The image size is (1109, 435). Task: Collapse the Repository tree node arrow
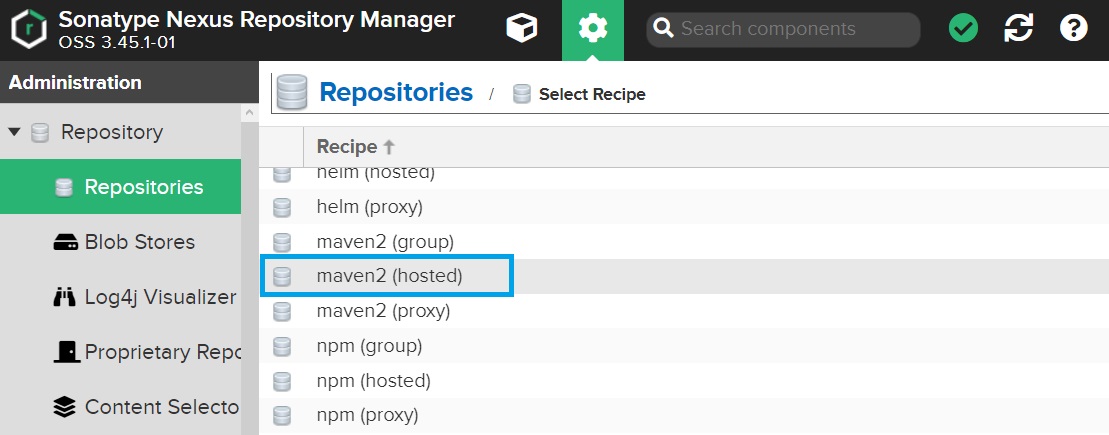15,132
